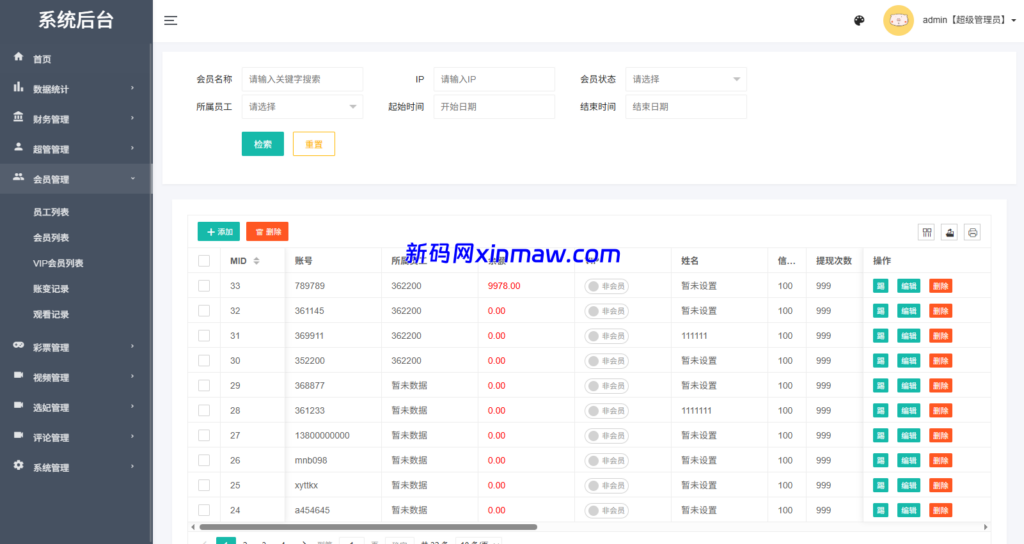This screenshot has height=544, width=1024.
Task: Click the scrollbar right arrow under the table
Action: coord(985,527)
